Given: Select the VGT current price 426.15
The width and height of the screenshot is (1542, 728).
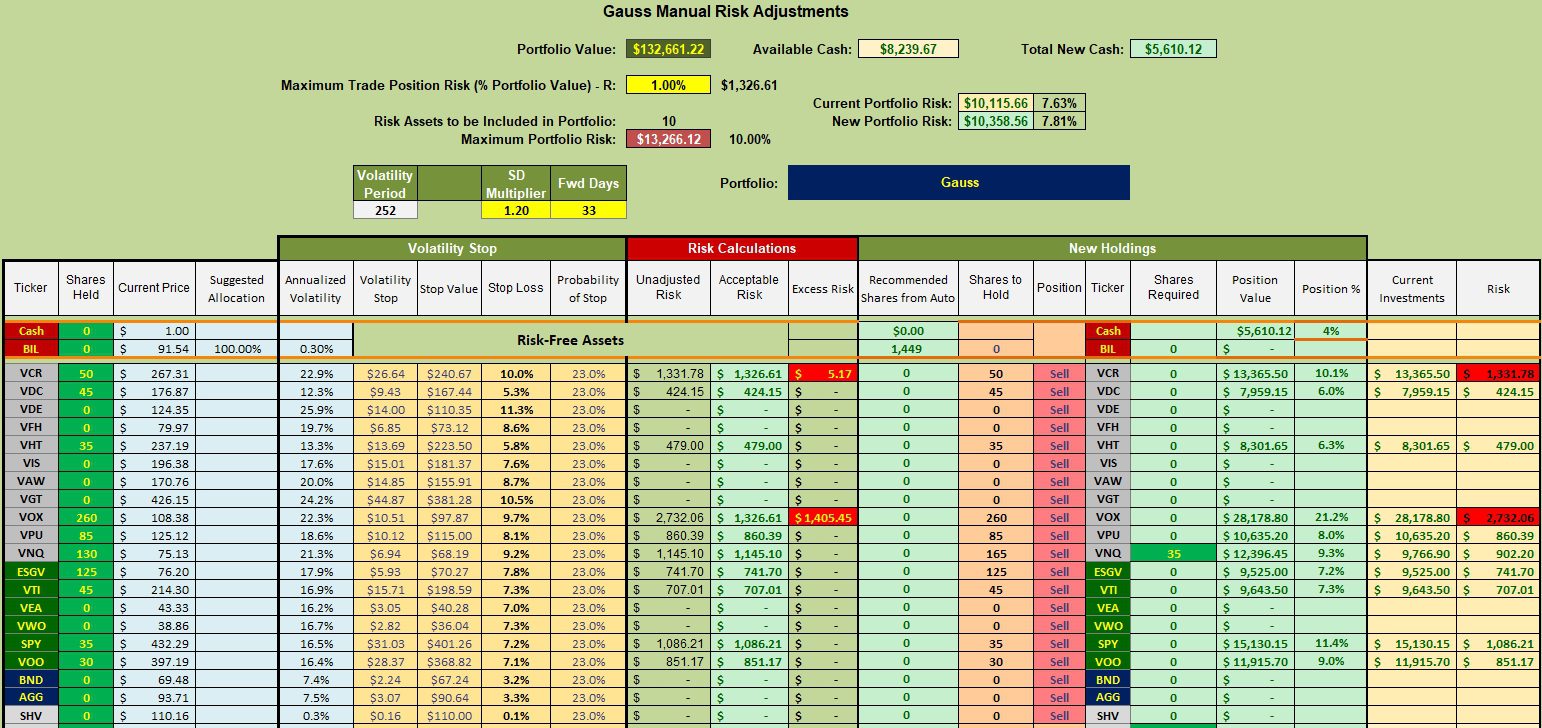Looking at the screenshot, I should pyautogui.click(x=153, y=499).
